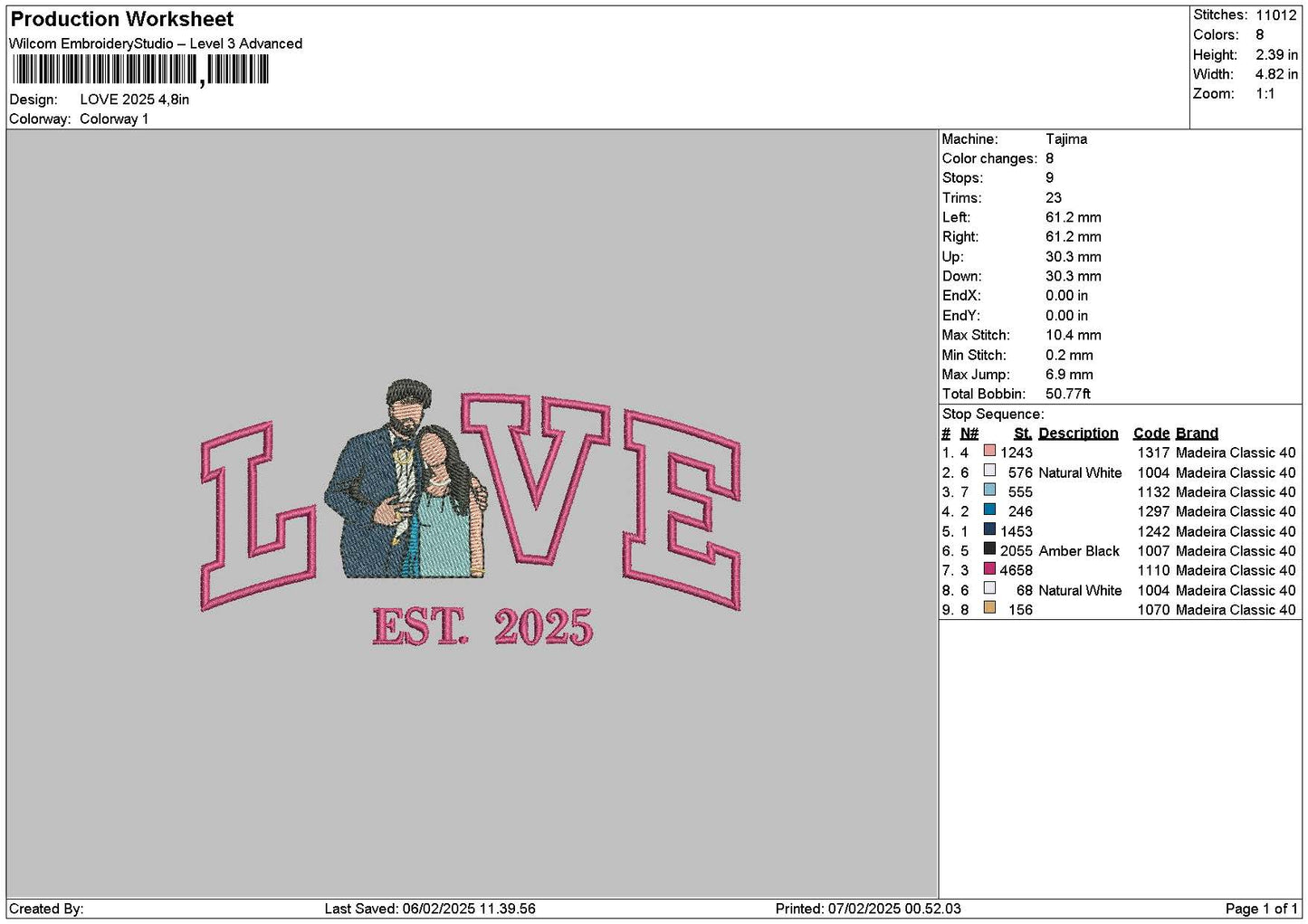Click the 'Production Worksheet' title
The width and height of the screenshot is (1308, 924).
pyautogui.click(x=121, y=19)
